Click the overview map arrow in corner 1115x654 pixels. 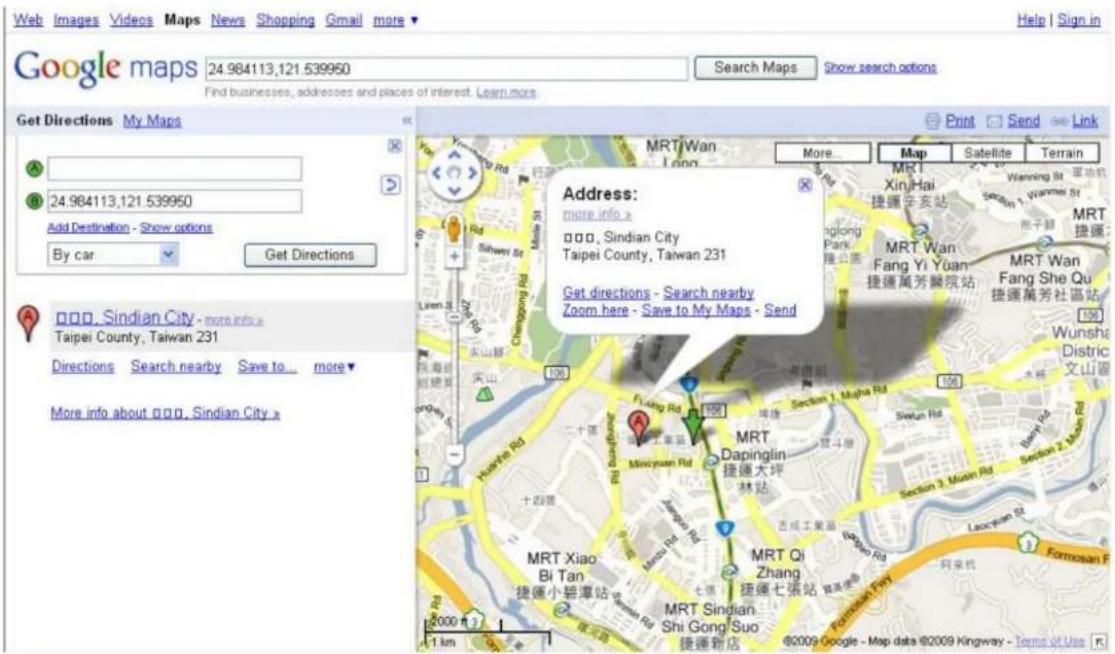1099,642
